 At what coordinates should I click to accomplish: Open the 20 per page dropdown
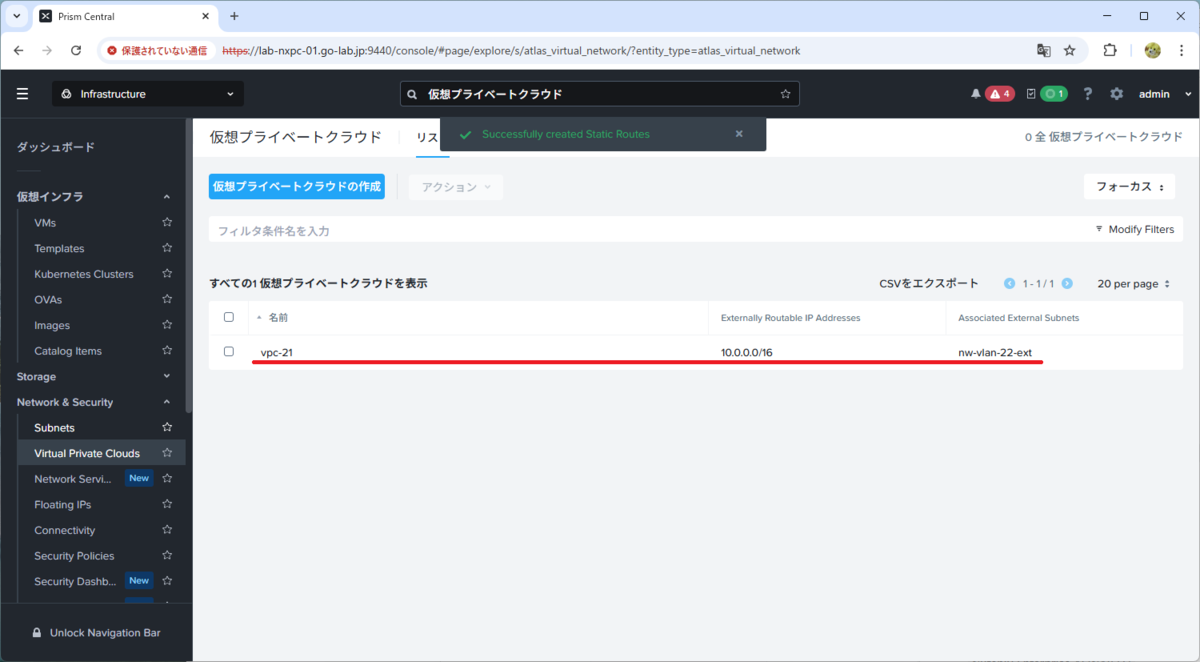coord(1134,284)
